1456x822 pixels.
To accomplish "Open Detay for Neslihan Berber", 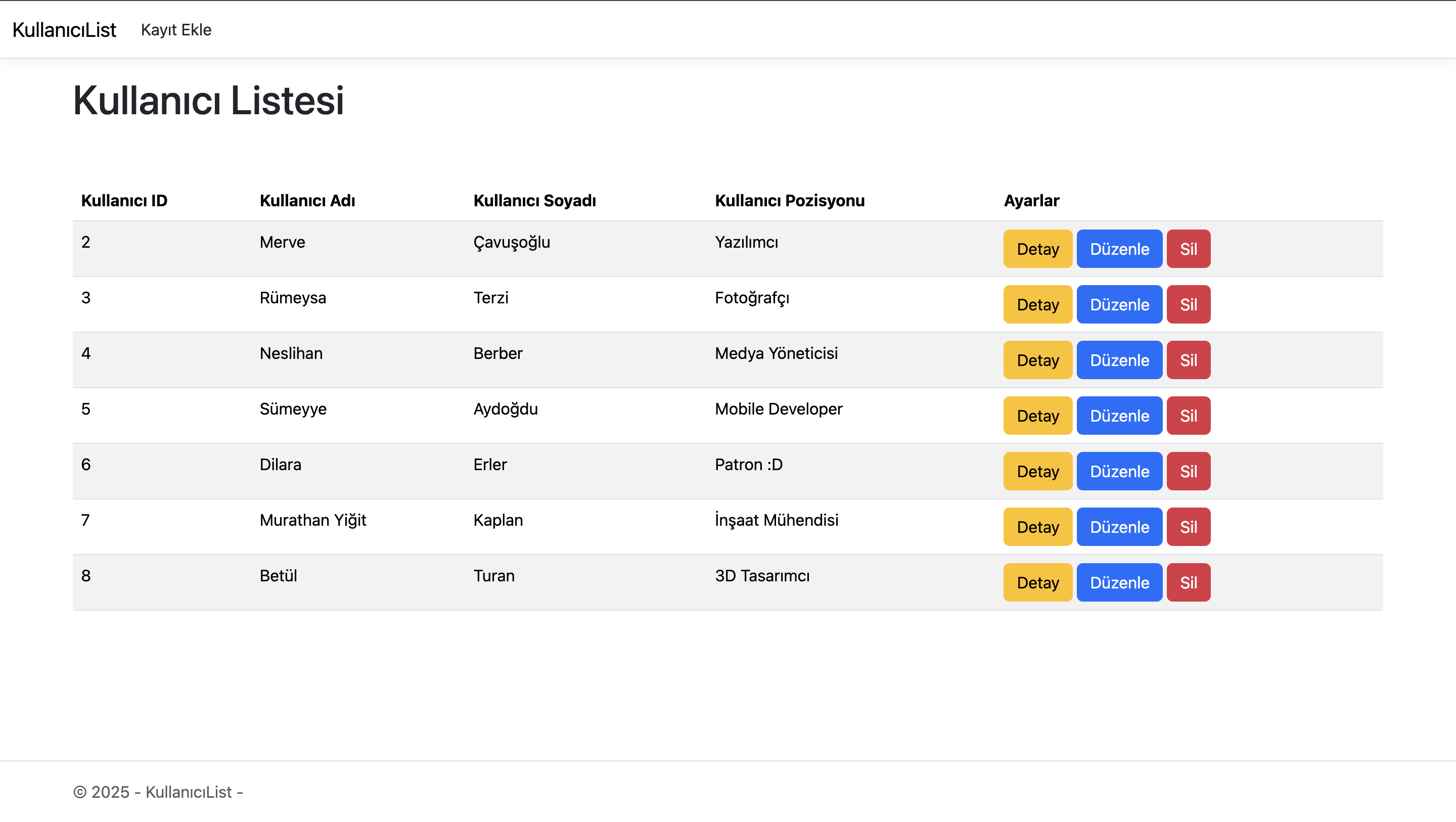I will point(1037,359).
